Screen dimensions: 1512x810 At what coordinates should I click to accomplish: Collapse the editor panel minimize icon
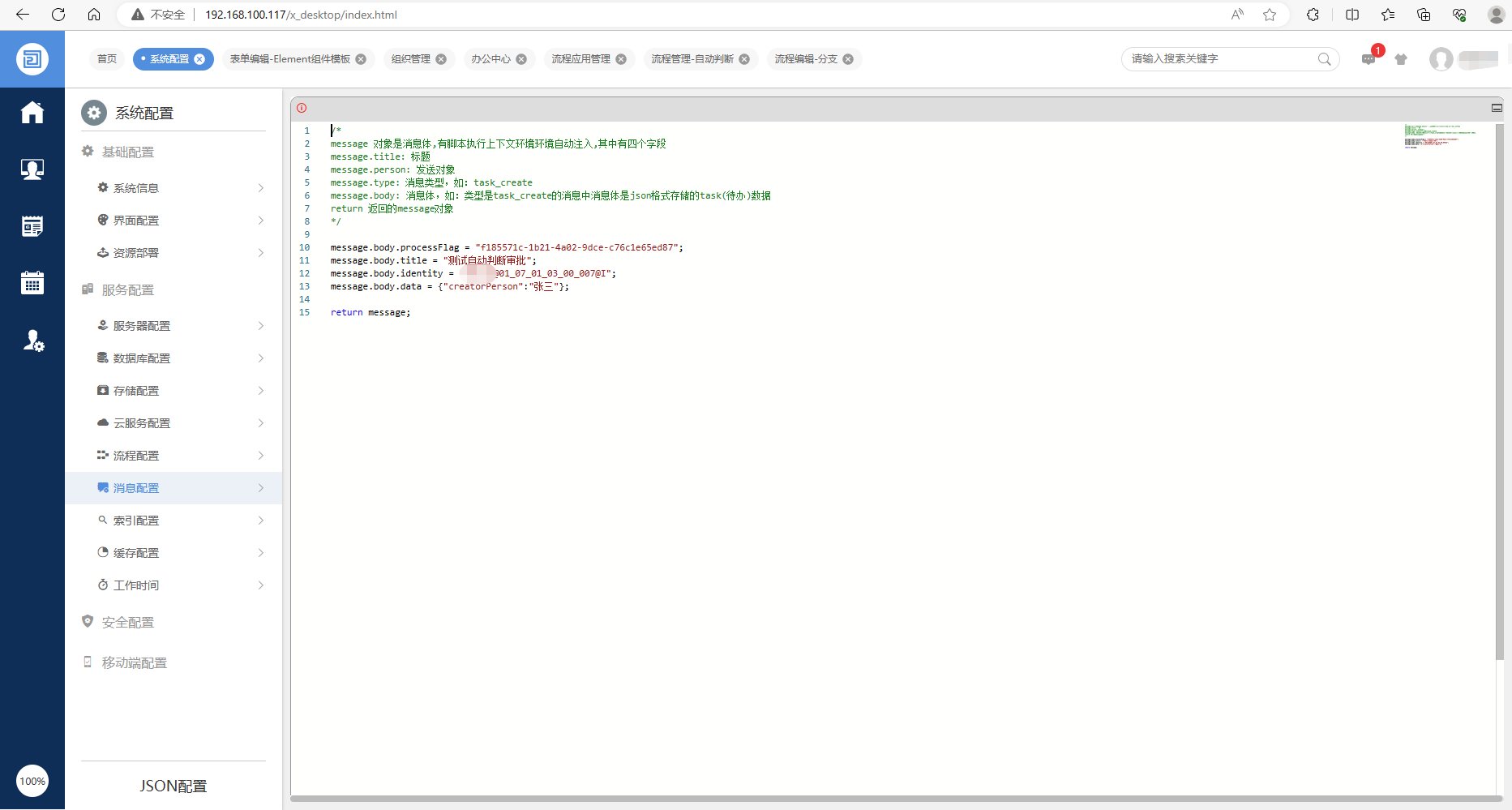pos(1497,108)
